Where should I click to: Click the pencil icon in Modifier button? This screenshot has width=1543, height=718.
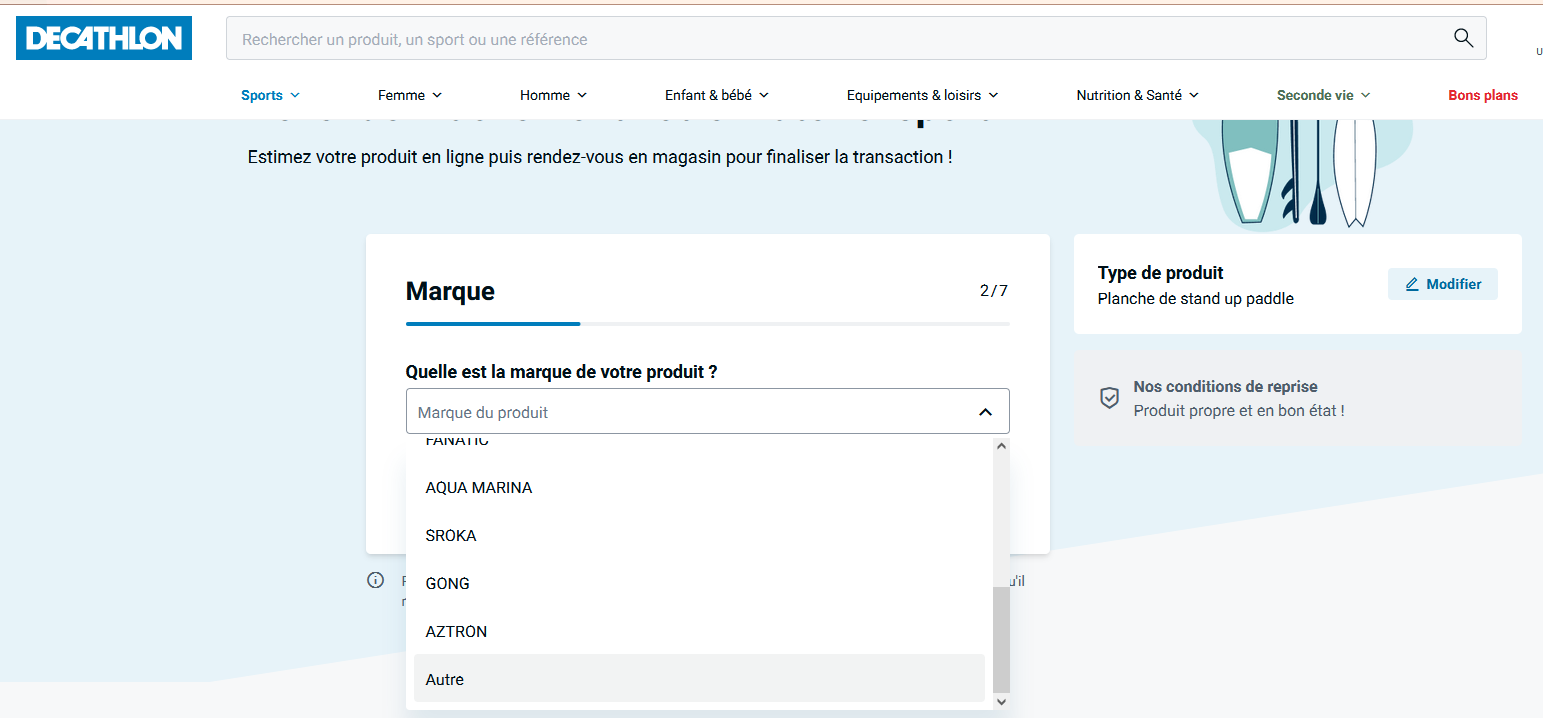coord(1412,284)
